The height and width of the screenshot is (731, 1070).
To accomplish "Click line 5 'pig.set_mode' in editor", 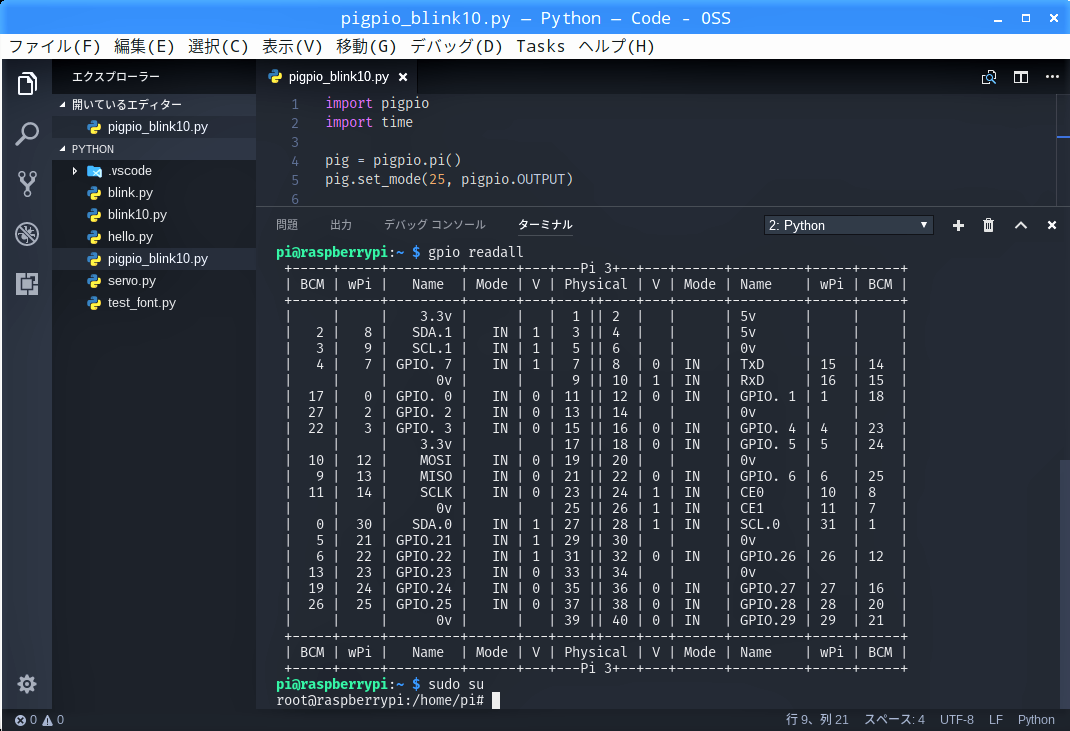I will [449, 180].
